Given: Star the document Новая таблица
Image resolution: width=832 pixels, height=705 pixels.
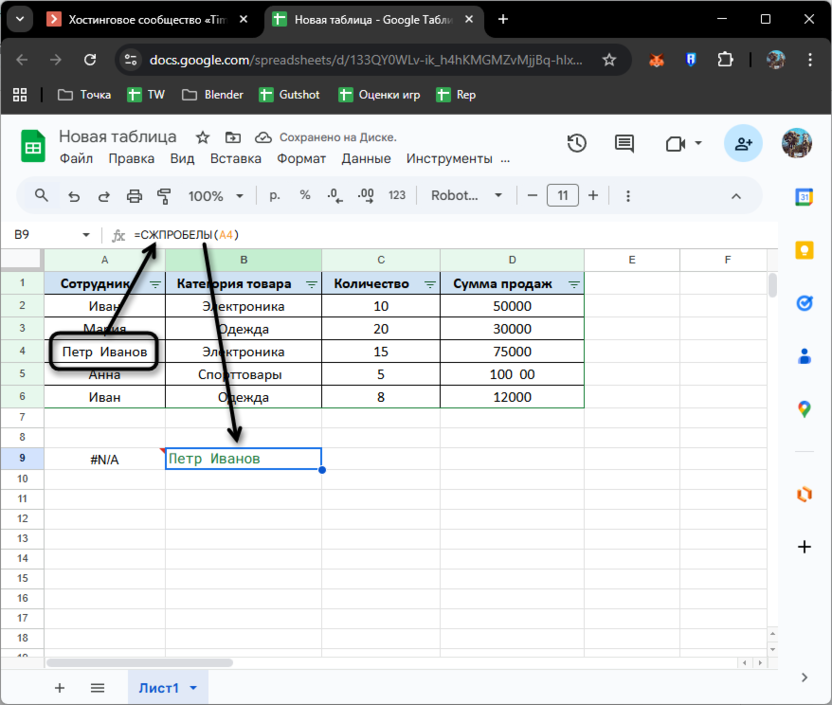Looking at the screenshot, I should point(203,137).
